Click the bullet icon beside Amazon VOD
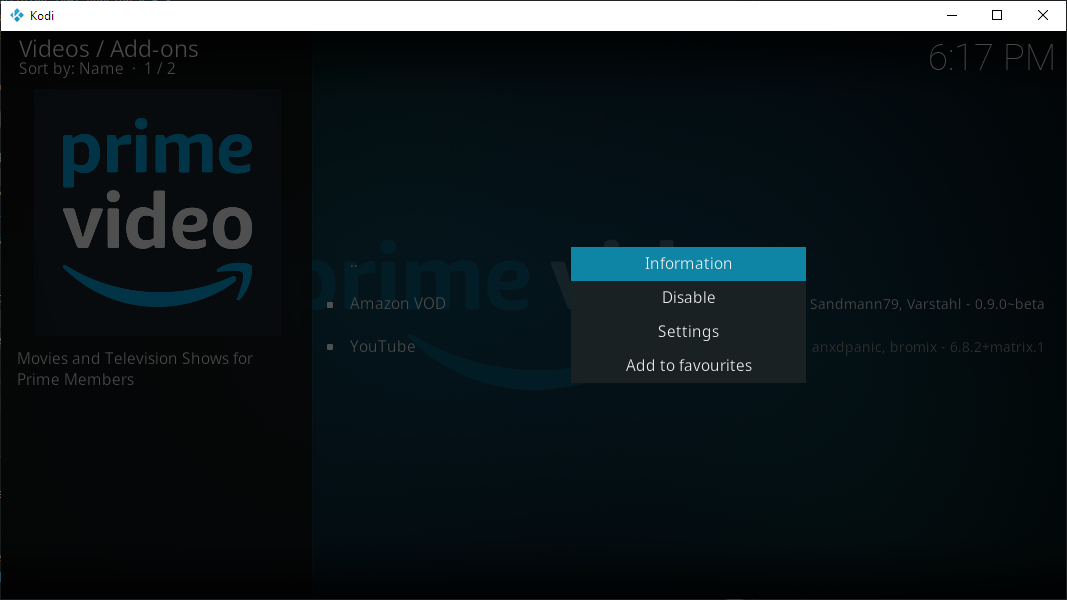The width and height of the screenshot is (1067, 600). point(331,304)
